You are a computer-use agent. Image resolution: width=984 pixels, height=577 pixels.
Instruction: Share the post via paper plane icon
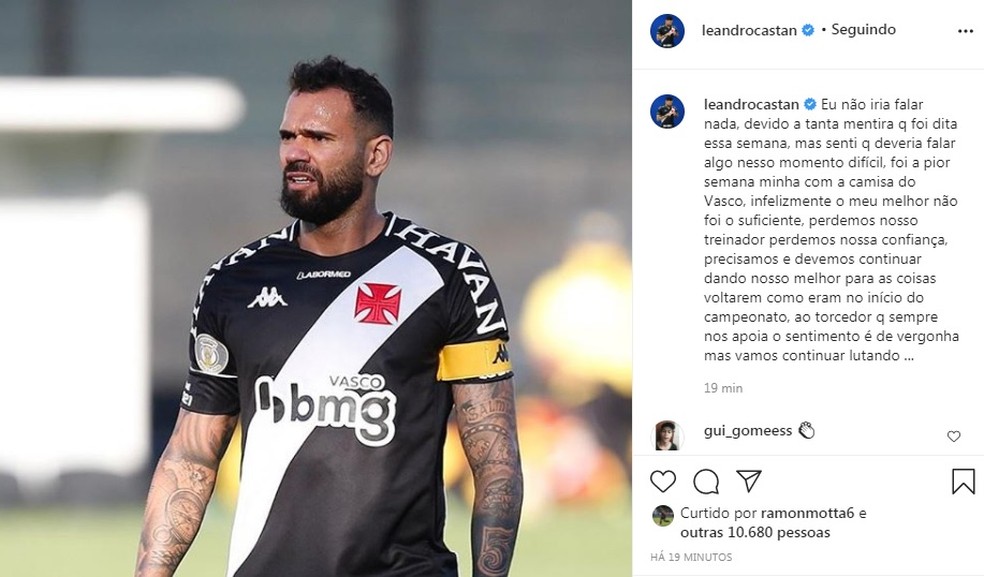pos(749,481)
